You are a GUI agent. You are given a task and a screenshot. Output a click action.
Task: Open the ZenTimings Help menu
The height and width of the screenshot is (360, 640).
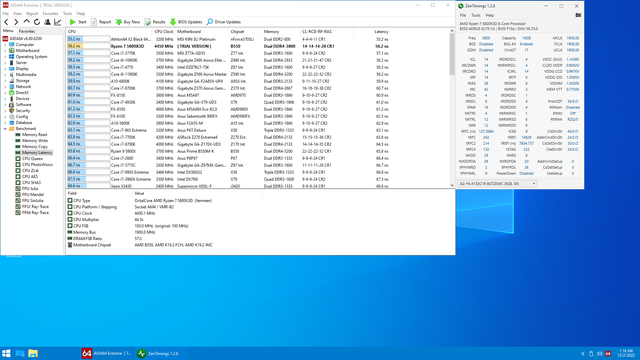click(x=489, y=15)
